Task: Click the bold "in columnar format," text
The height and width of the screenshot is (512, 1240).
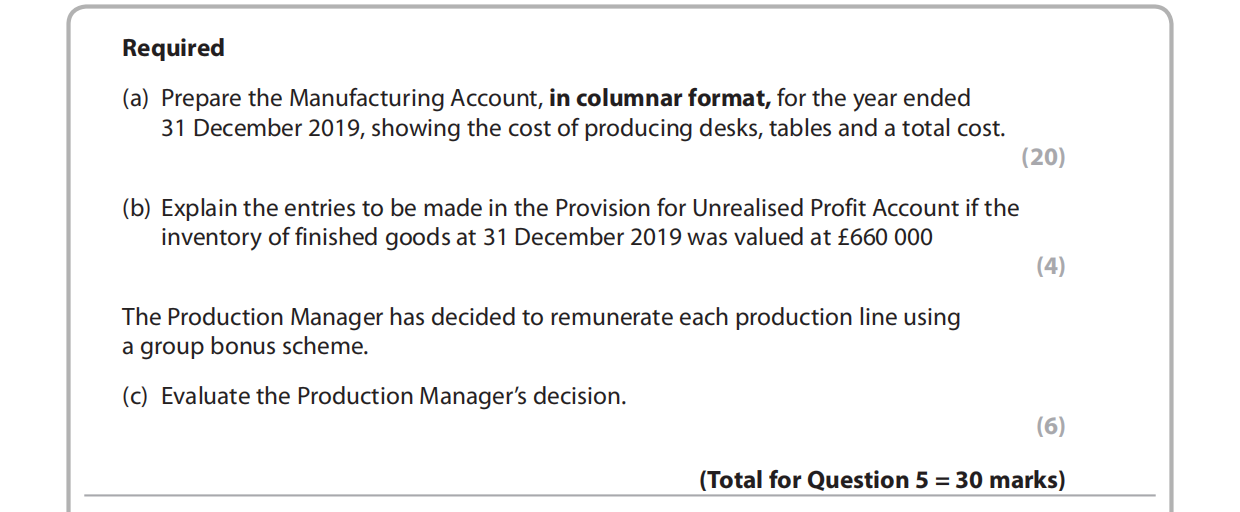Action: (x=659, y=99)
